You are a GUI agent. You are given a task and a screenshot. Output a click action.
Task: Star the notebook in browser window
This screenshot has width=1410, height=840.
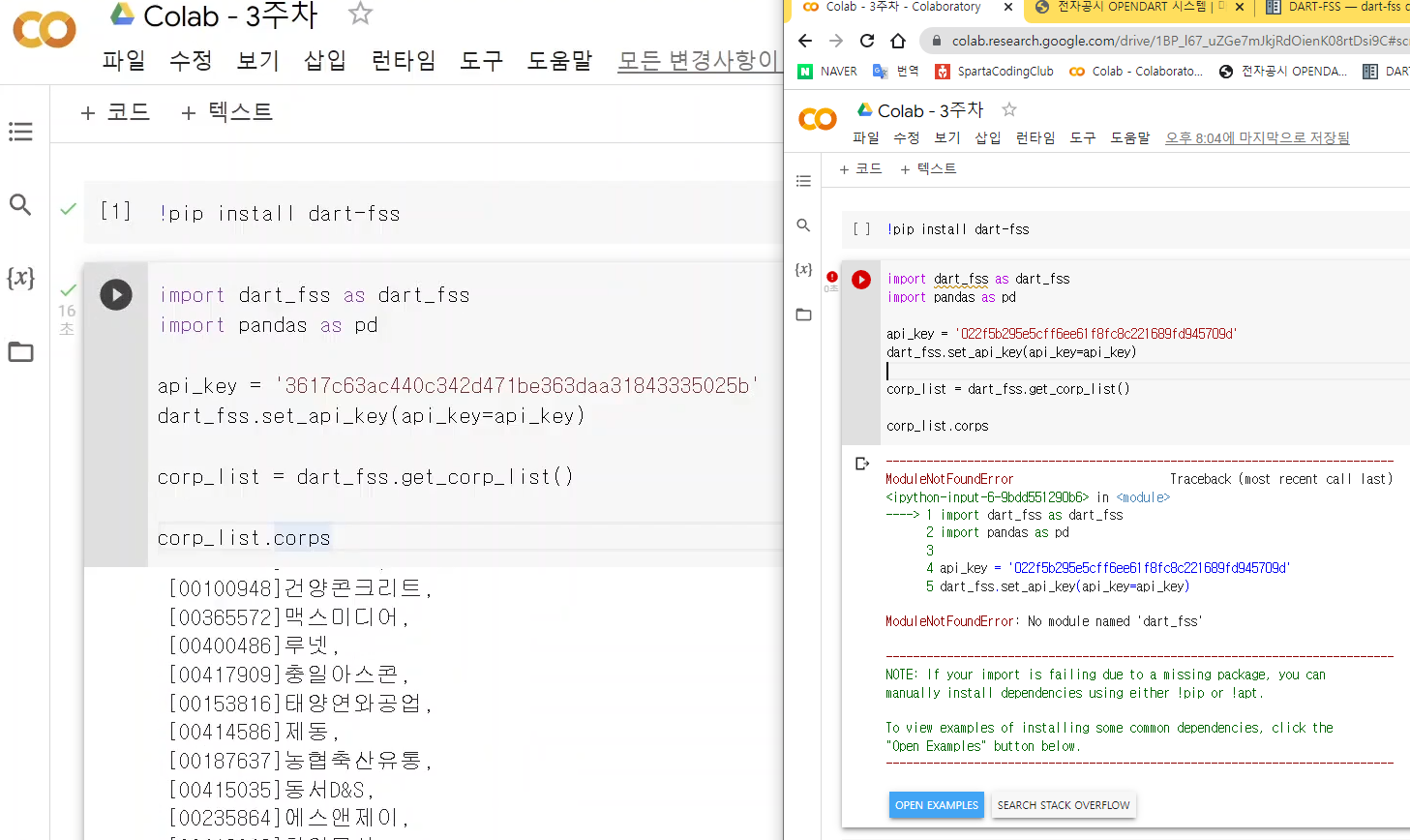(1009, 109)
